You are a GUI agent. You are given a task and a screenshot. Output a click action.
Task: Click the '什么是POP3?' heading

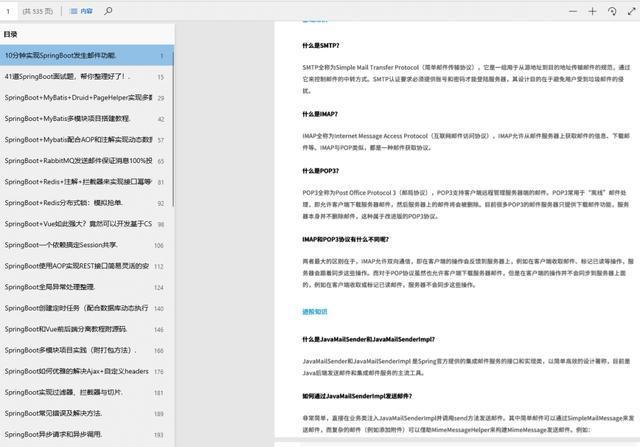(320, 171)
